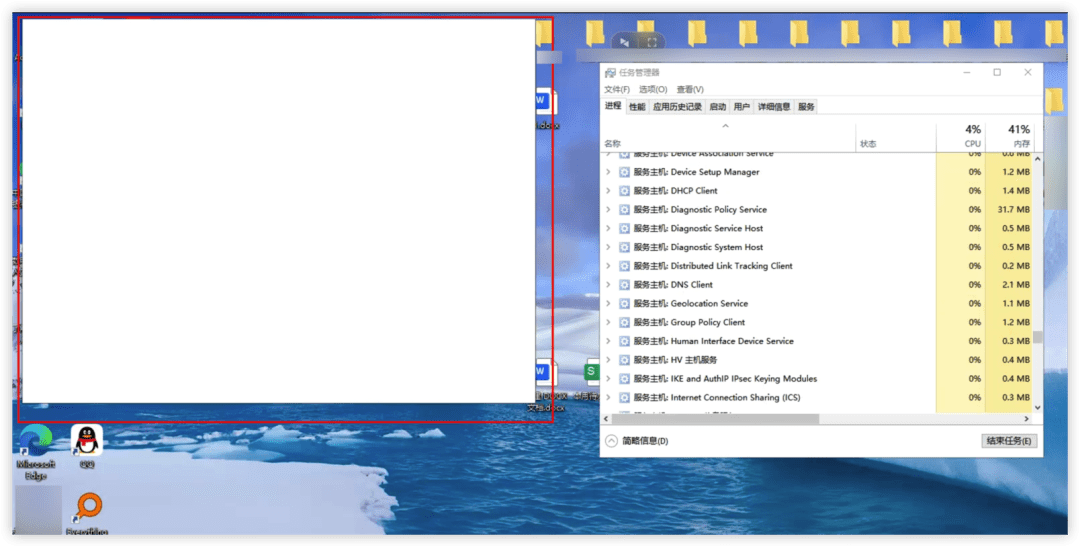Expand the Geolocation Service group
Viewport: 1080px width, 547px height.
pos(608,303)
